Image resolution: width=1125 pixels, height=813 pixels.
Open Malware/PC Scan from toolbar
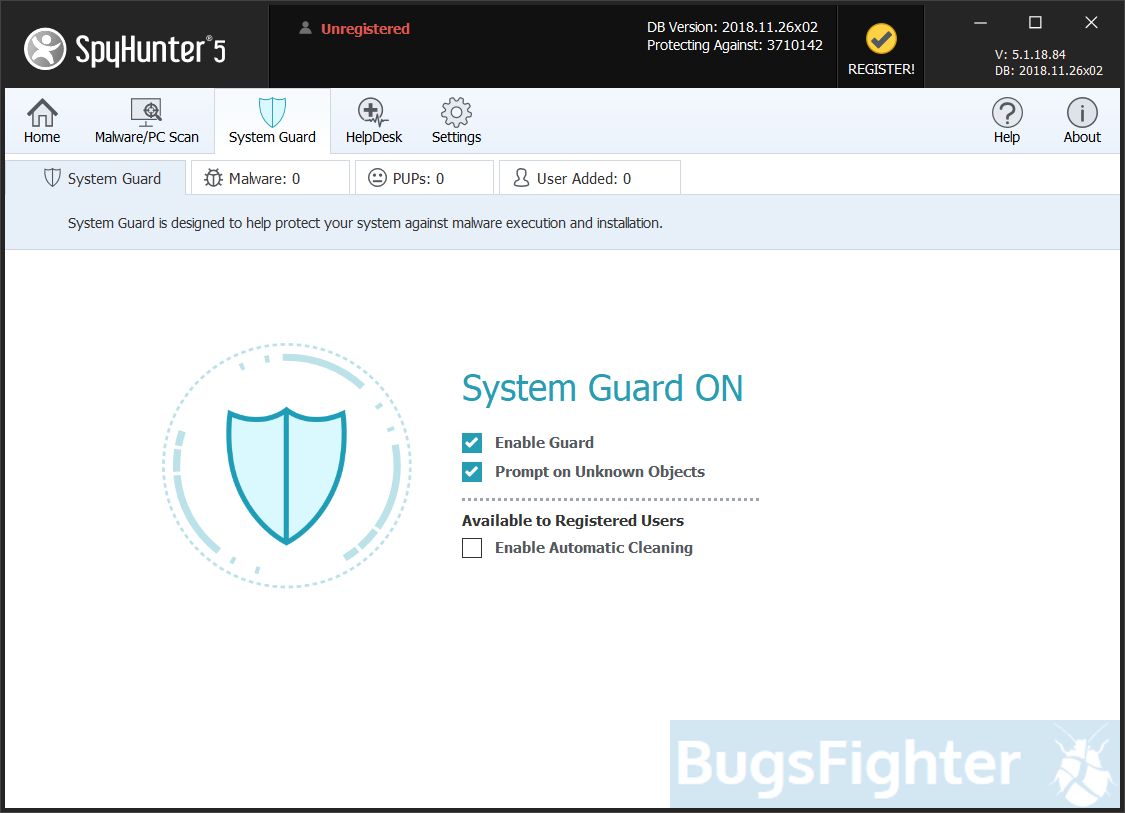(x=147, y=112)
